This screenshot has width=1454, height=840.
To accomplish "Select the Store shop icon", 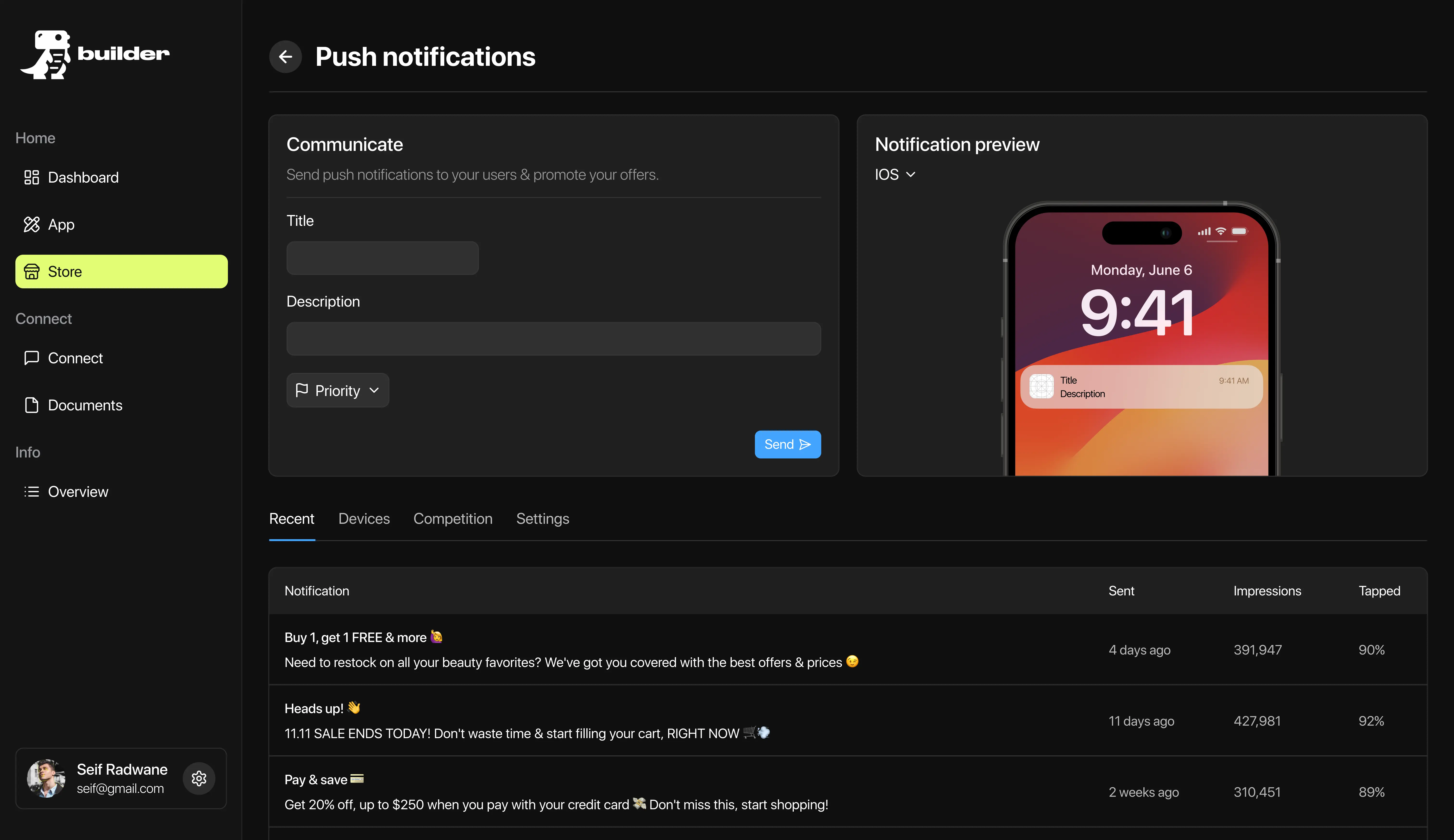I will coord(32,272).
